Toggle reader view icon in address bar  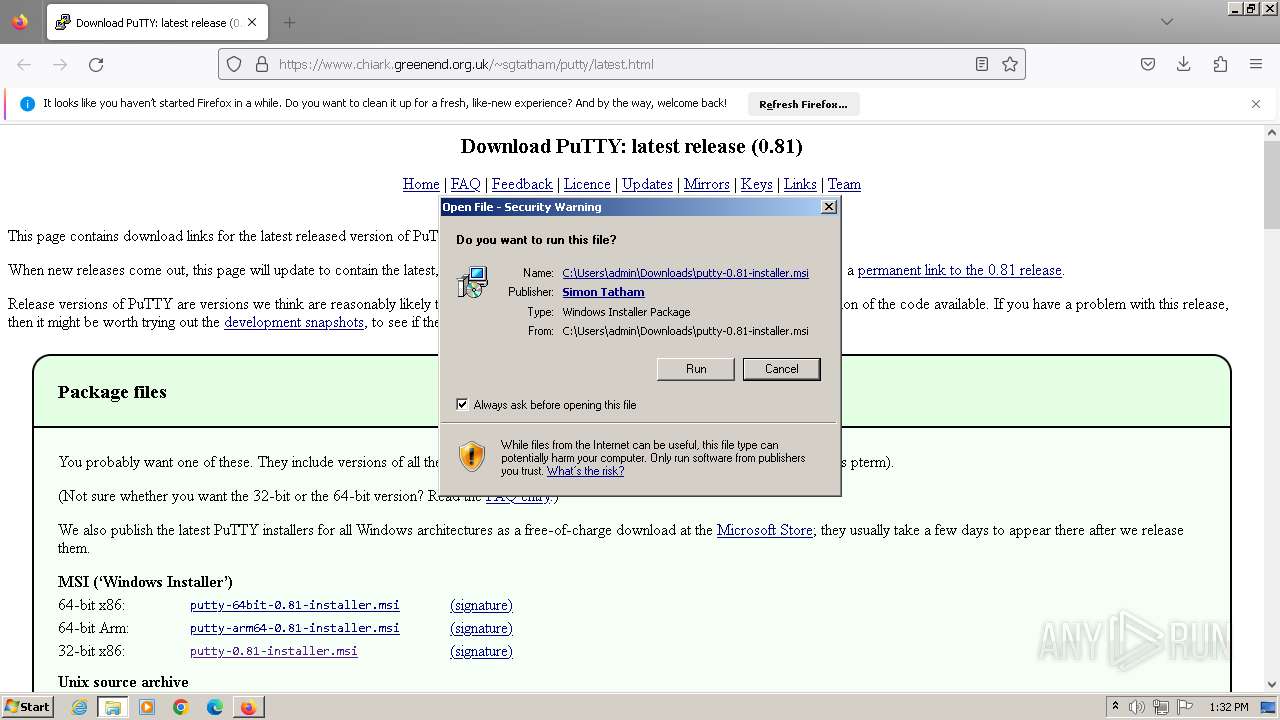pos(982,64)
